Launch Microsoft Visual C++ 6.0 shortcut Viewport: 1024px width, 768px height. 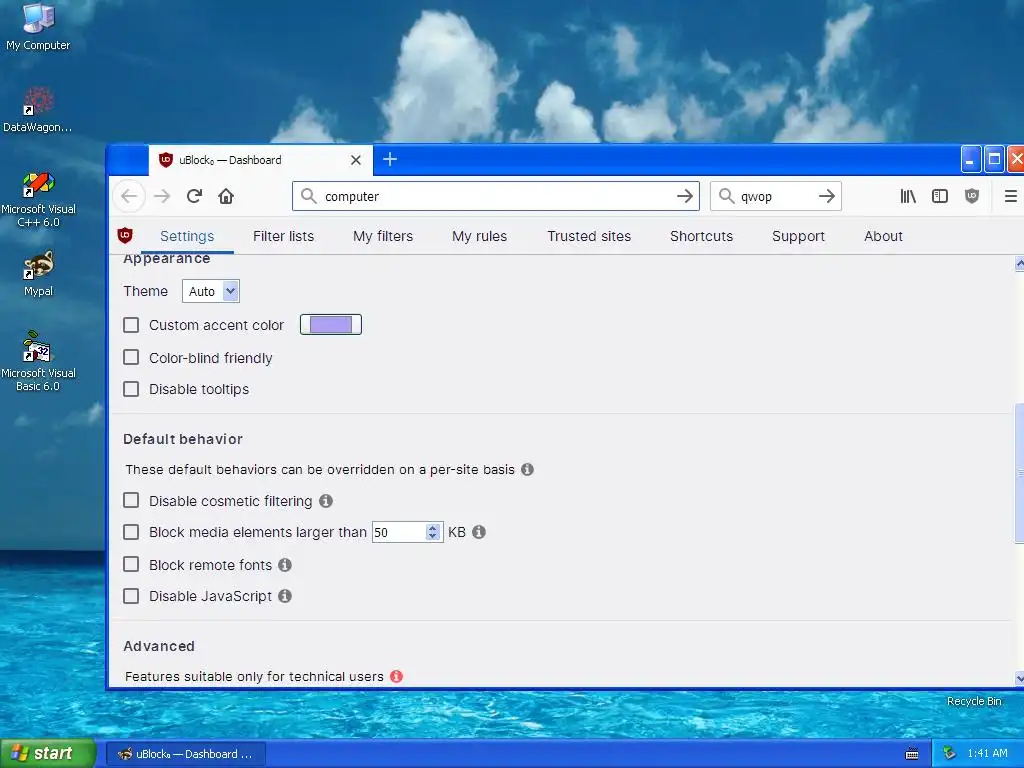tap(38, 199)
